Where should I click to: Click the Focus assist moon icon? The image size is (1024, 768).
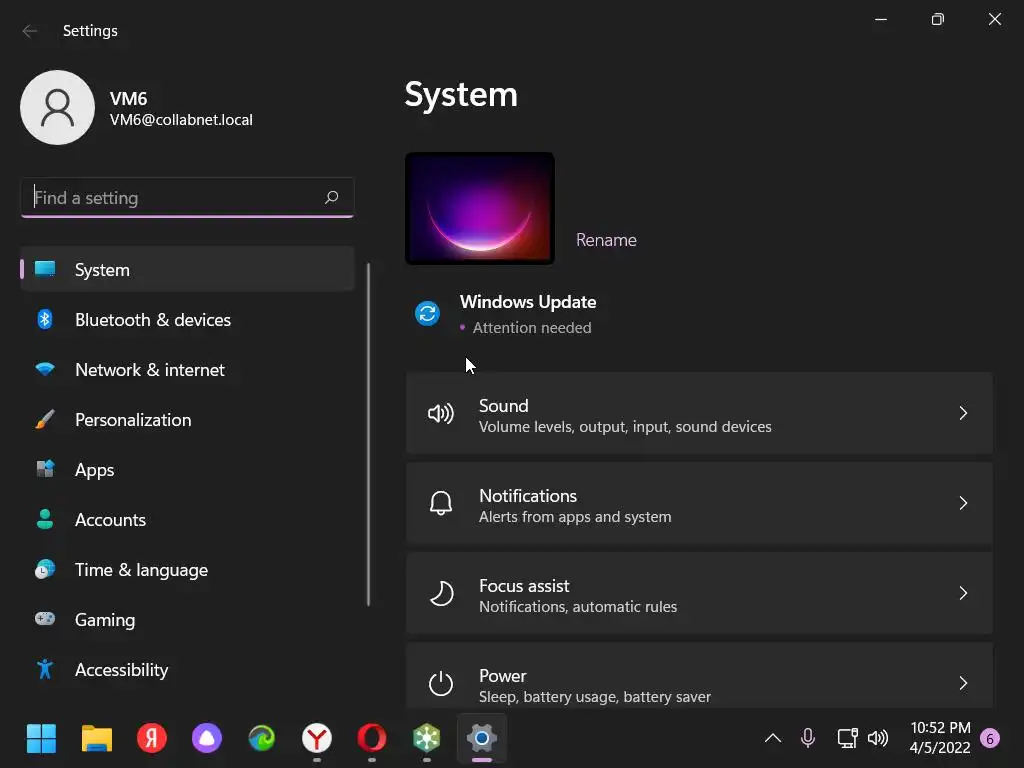click(x=441, y=594)
